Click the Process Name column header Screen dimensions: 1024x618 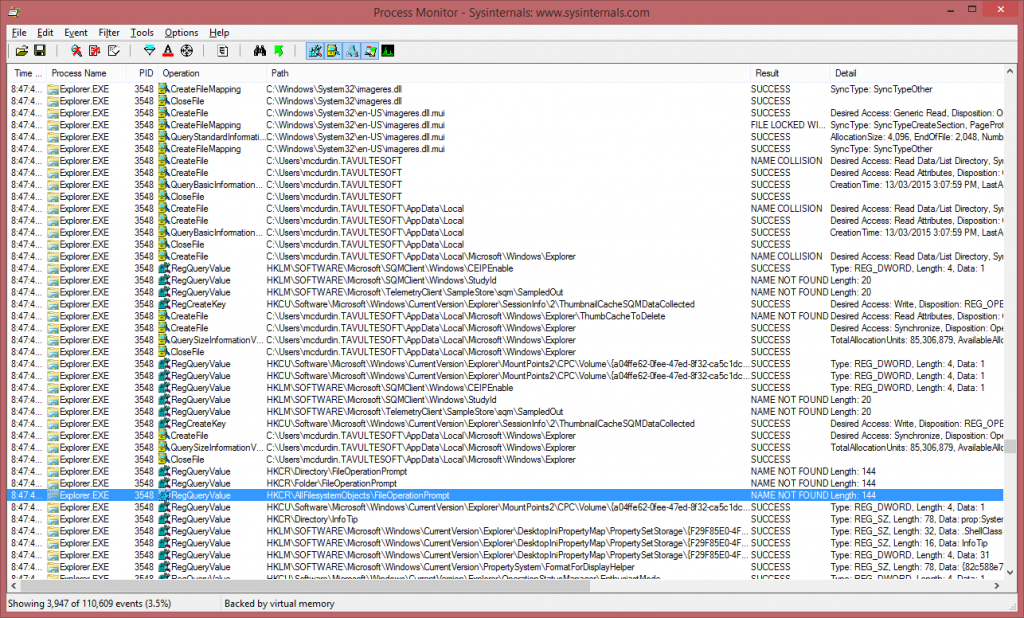(88, 73)
